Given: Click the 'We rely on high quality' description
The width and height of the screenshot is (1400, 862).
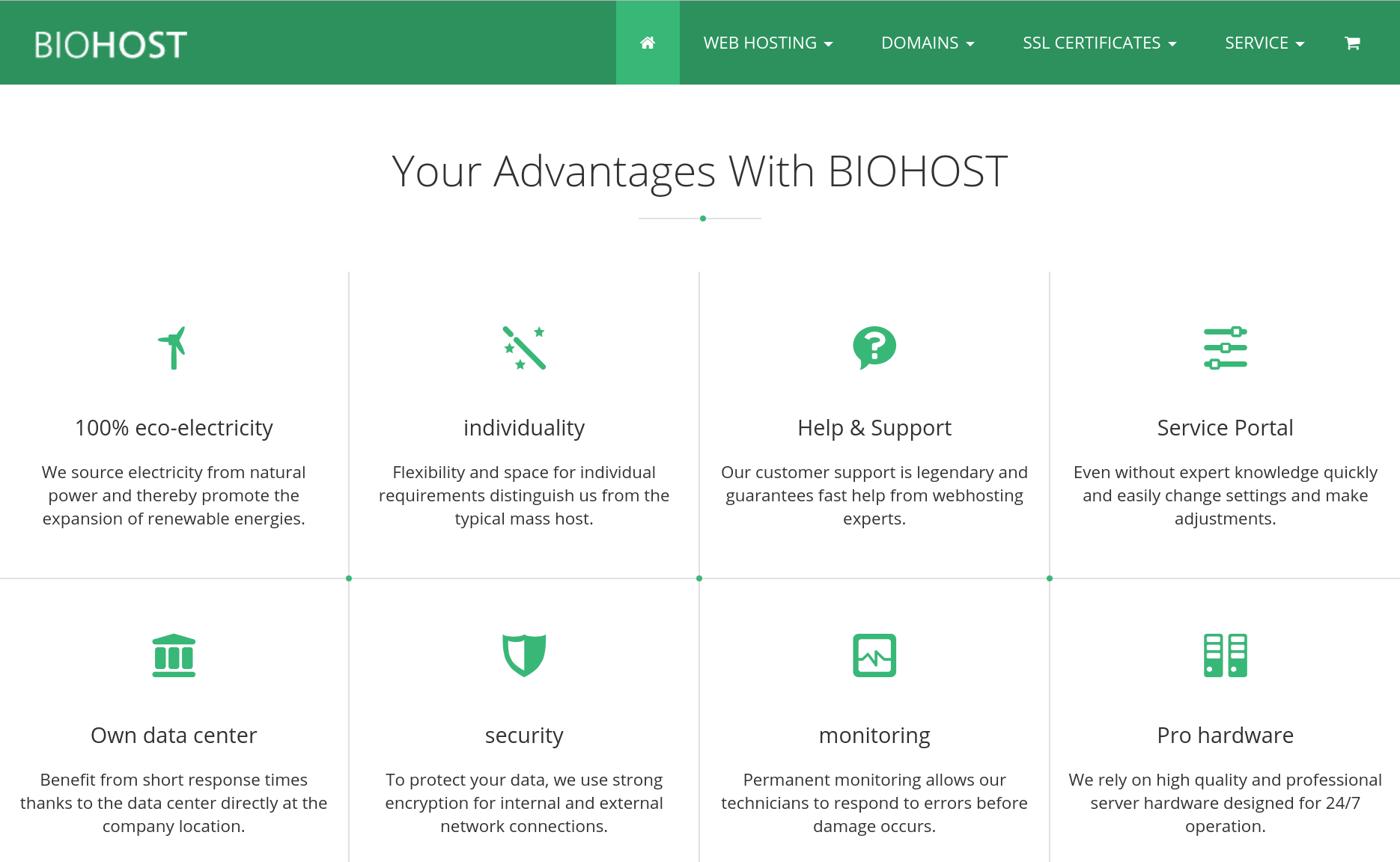Looking at the screenshot, I should 1226,803.
